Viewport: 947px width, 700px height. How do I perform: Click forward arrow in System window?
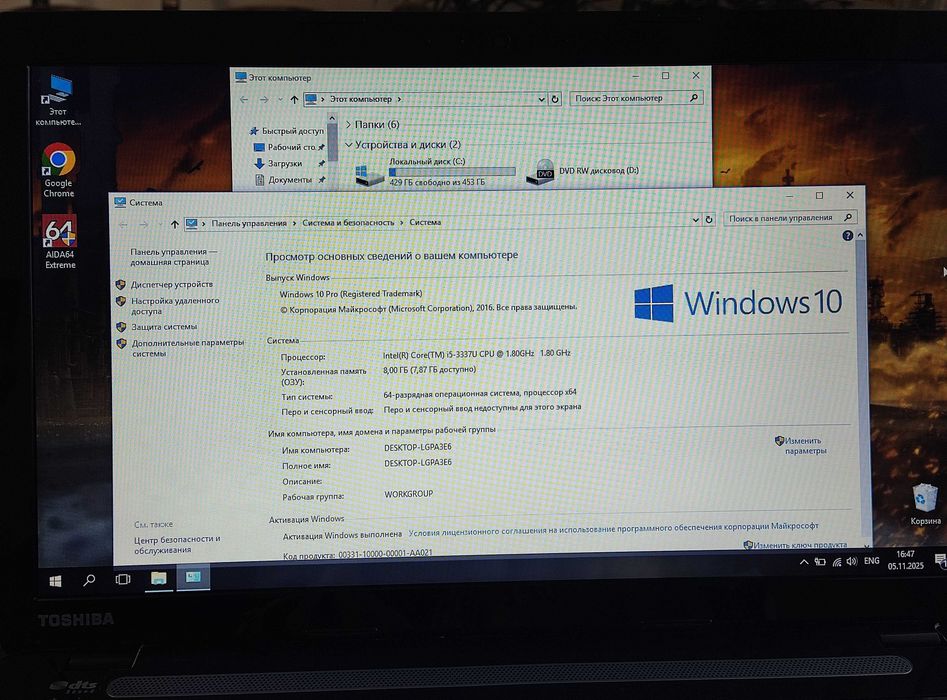point(144,225)
